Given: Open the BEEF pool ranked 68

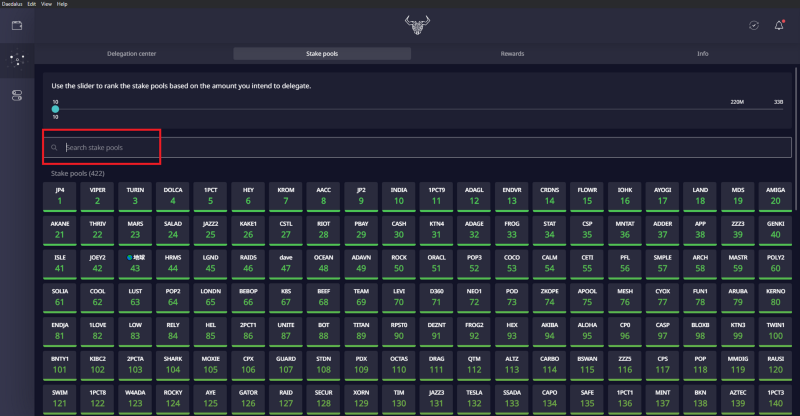Looking at the screenshot, I should 323,298.
